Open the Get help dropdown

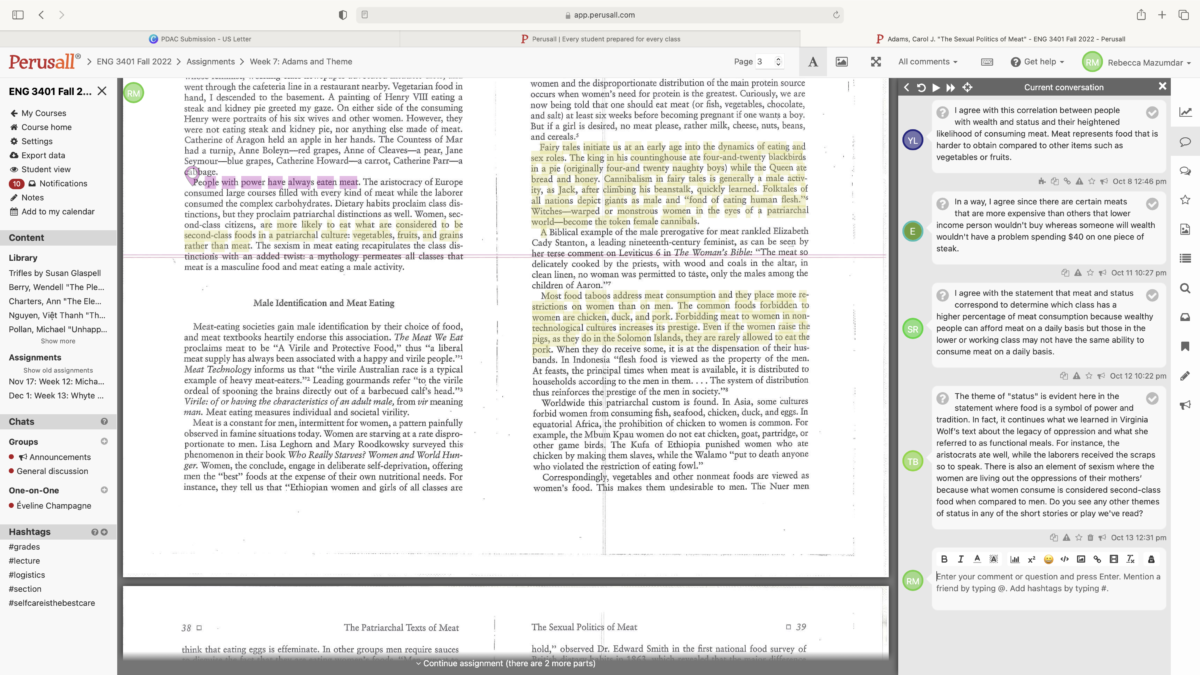tap(1037, 62)
